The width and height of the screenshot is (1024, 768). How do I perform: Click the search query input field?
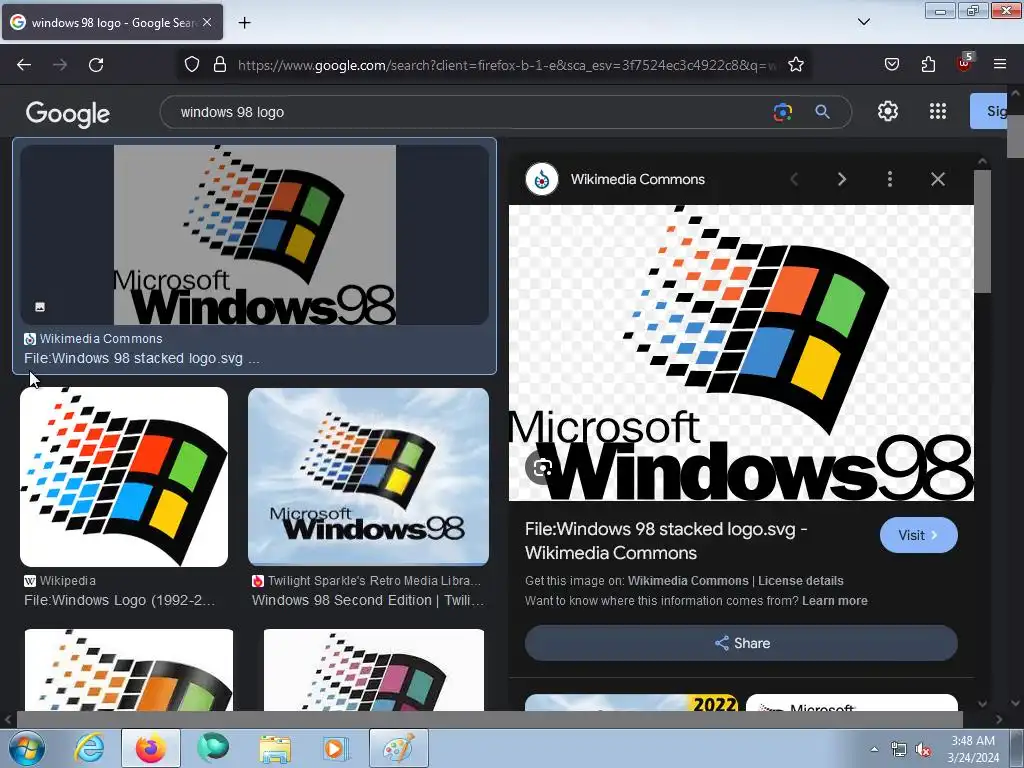coord(470,112)
